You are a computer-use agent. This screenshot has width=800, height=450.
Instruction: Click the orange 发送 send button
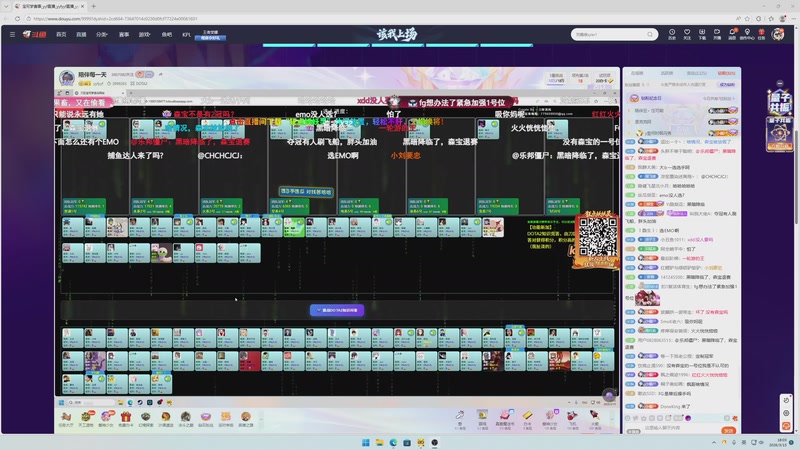729,430
